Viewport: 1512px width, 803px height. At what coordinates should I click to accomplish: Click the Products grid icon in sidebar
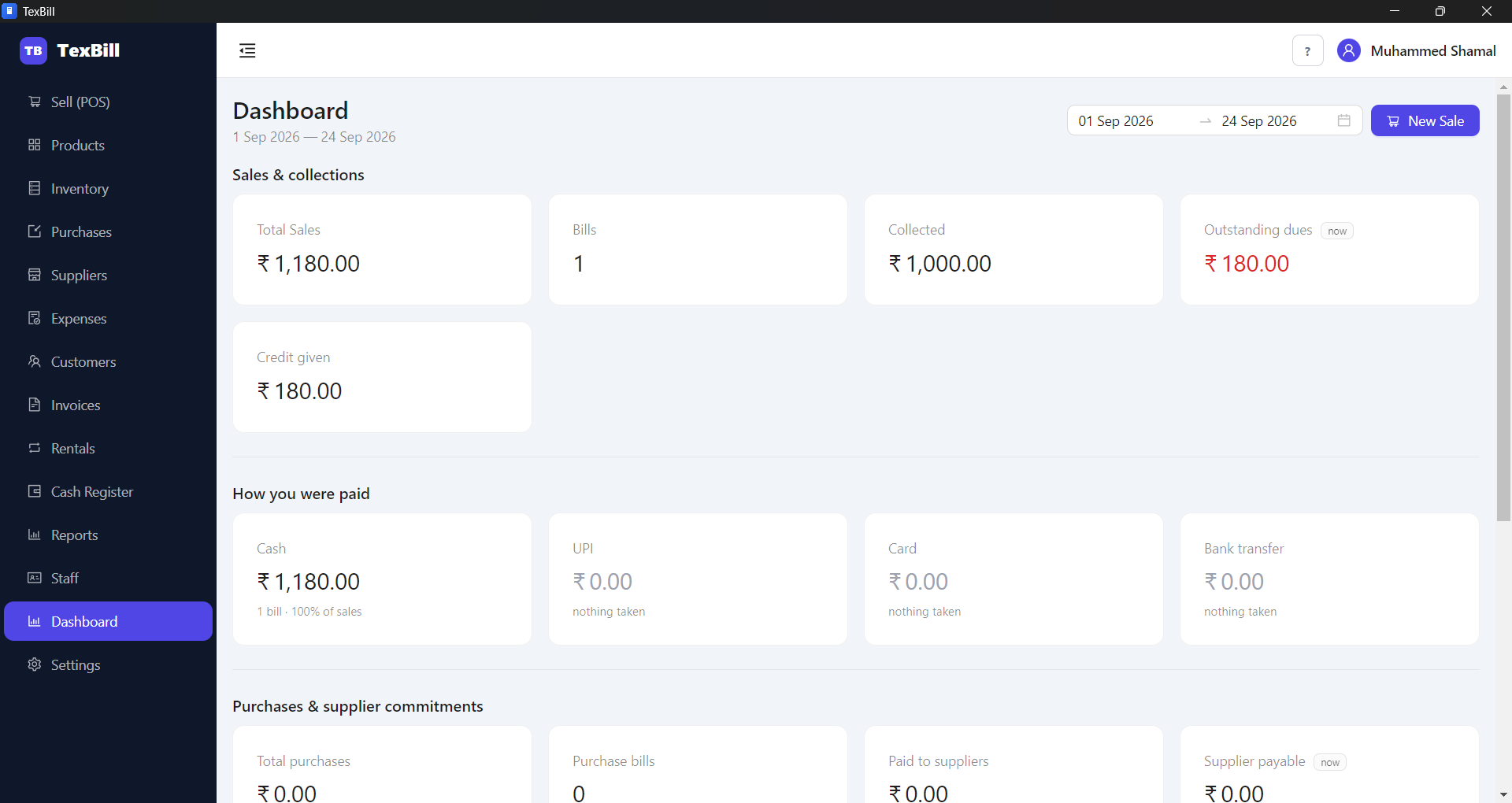click(x=35, y=145)
